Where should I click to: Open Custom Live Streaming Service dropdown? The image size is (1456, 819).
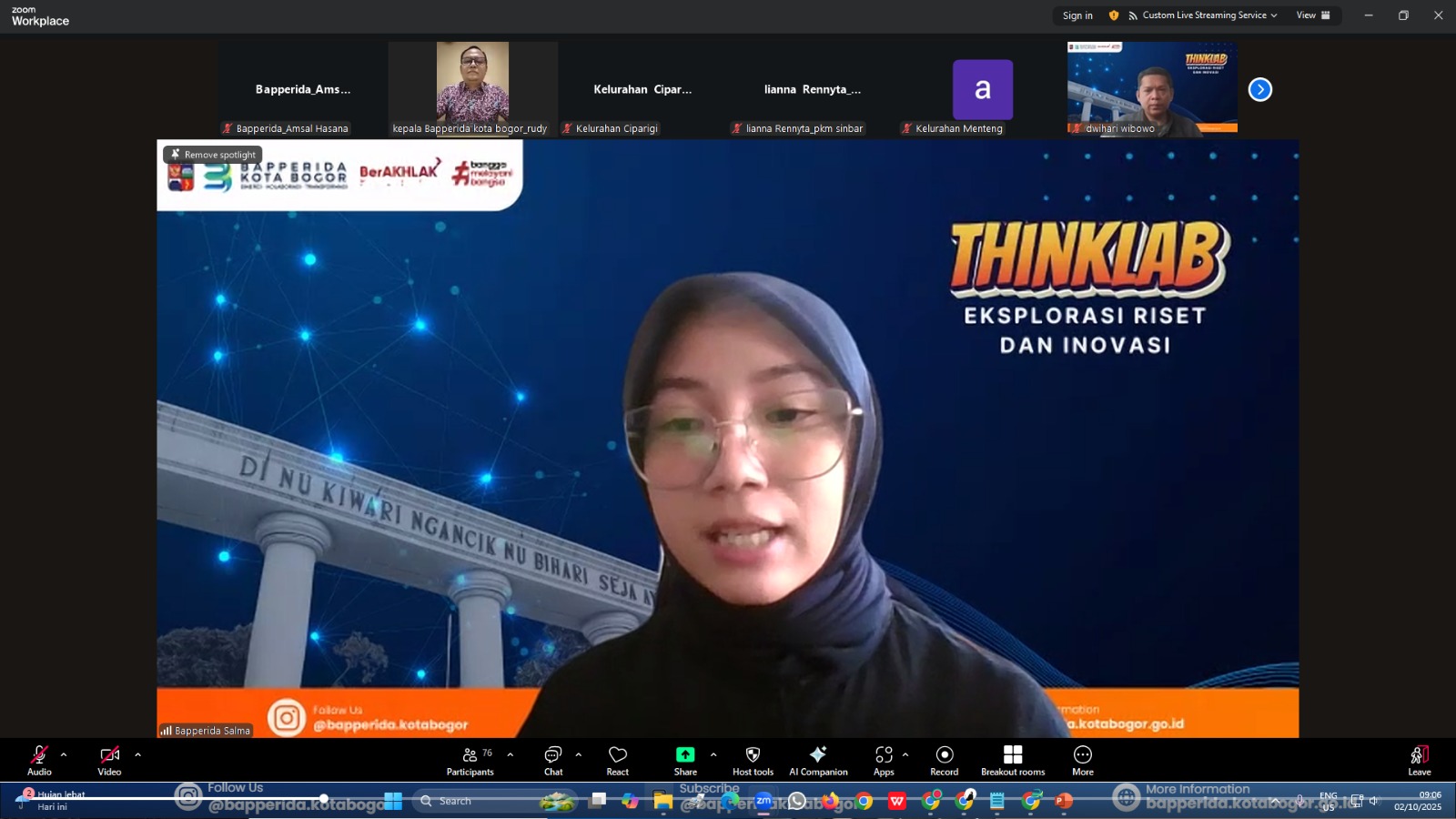(x=1203, y=15)
